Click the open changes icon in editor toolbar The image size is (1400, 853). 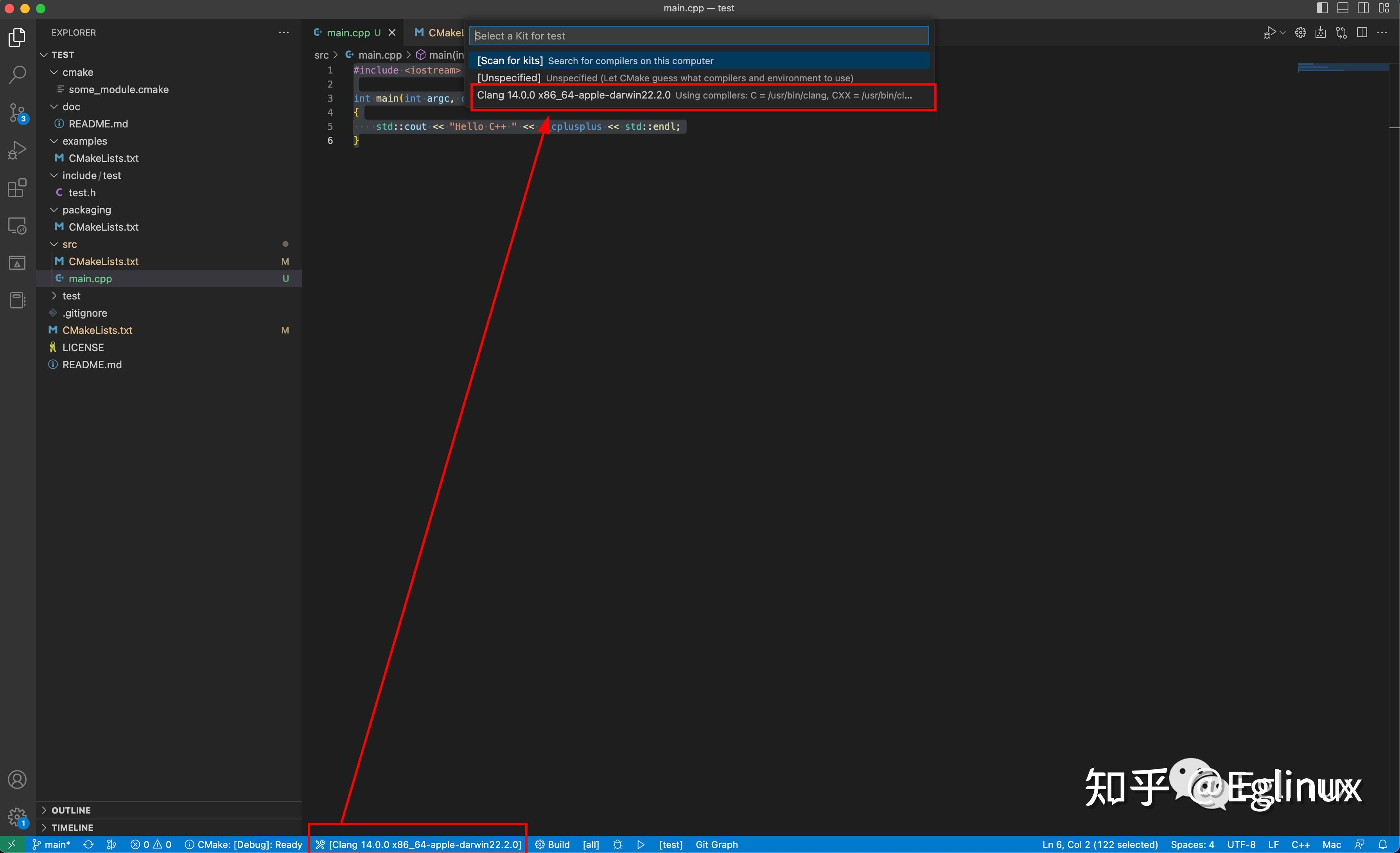point(1341,33)
